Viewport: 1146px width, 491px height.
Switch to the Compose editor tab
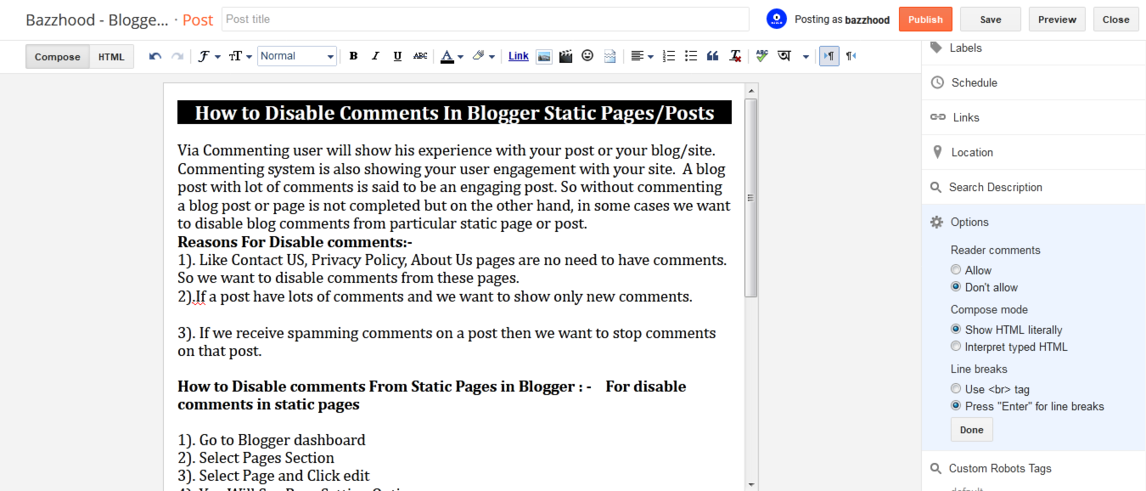tap(58, 57)
